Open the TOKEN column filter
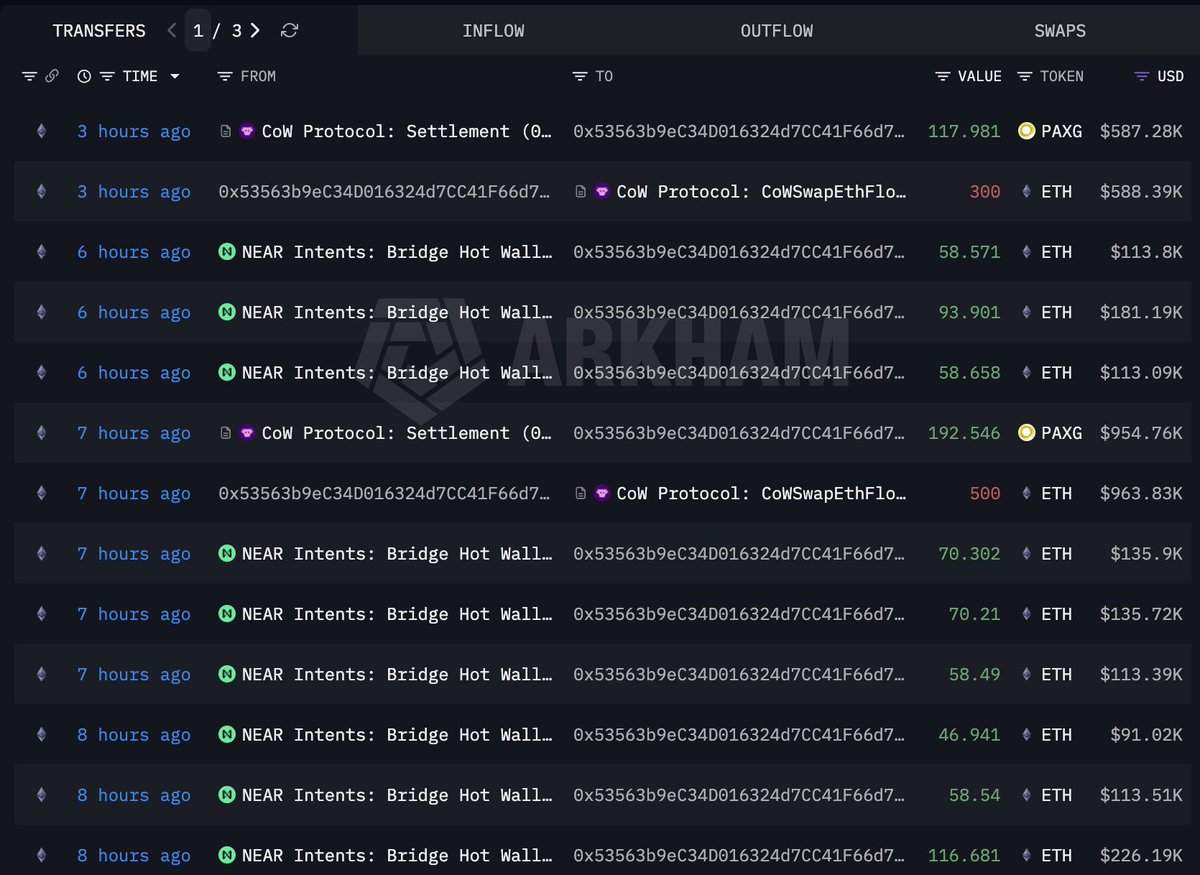 click(1025, 76)
